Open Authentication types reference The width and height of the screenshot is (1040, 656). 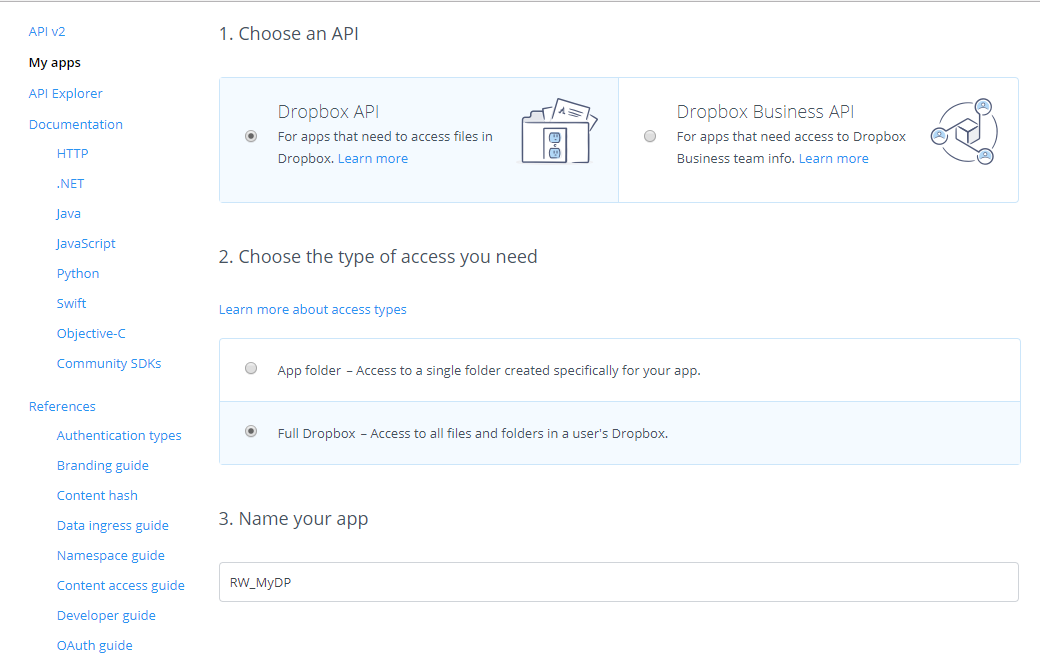(x=119, y=436)
